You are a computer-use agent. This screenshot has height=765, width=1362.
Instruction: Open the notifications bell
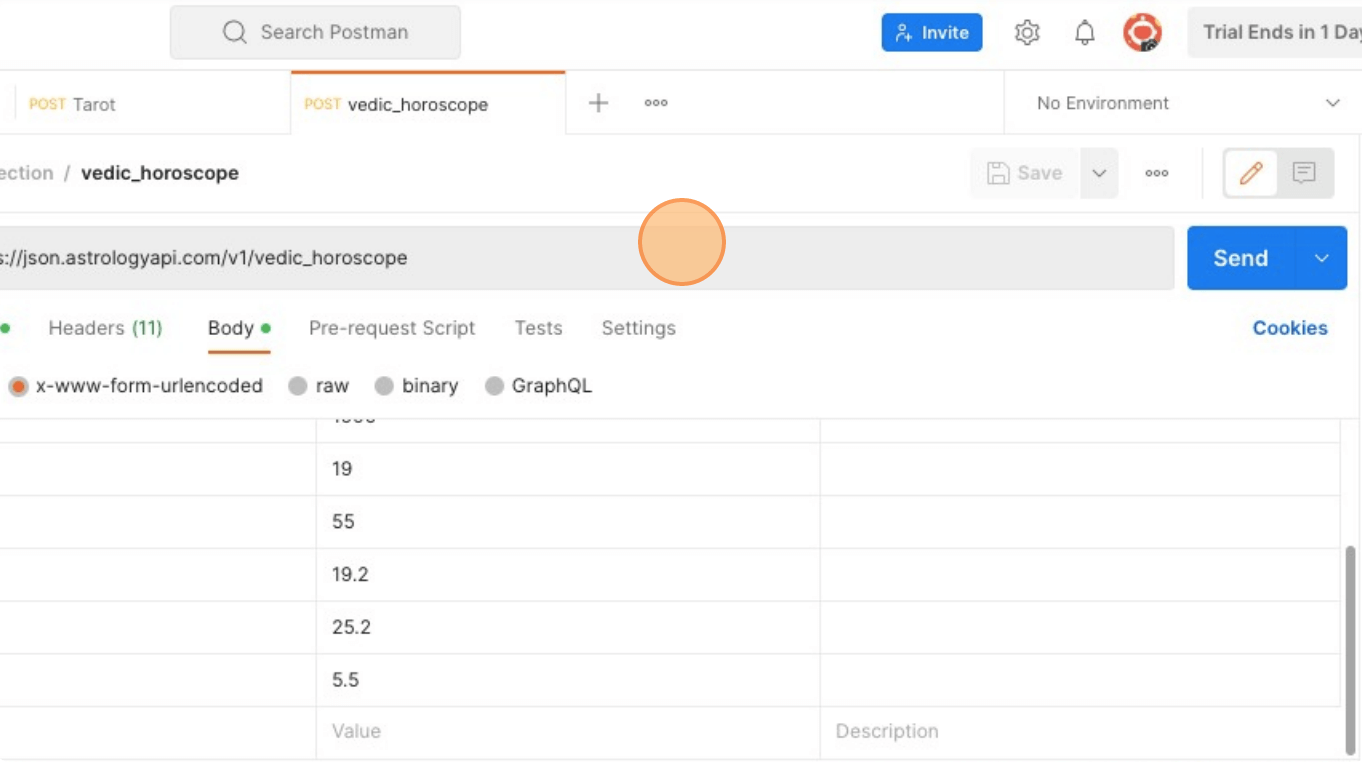[x=1085, y=33]
